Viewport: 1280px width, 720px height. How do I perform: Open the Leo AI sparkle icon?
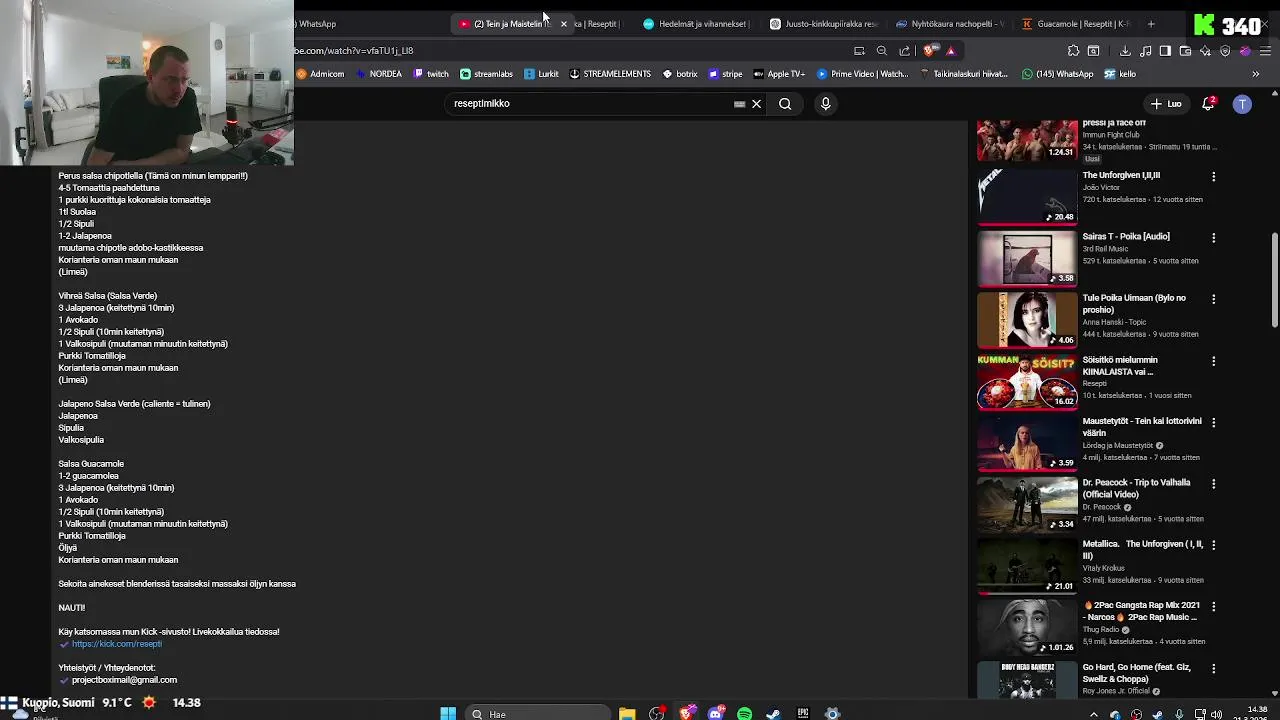[1205, 51]
